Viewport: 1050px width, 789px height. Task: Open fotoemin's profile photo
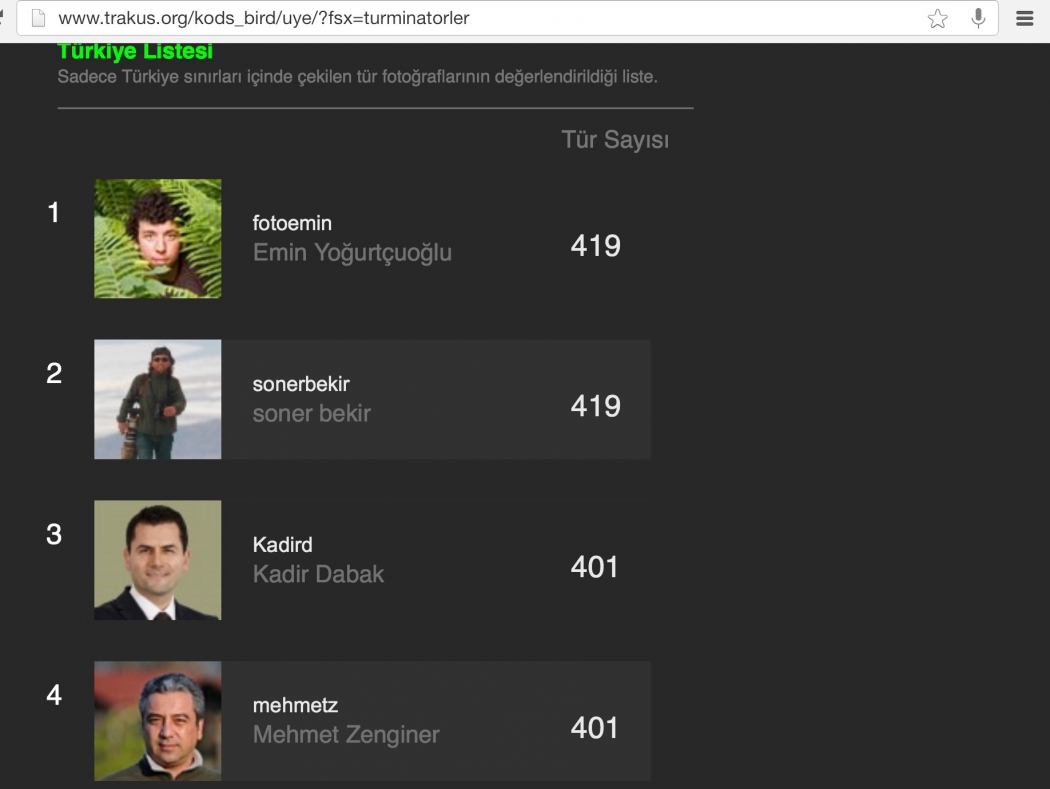(157, 238)
